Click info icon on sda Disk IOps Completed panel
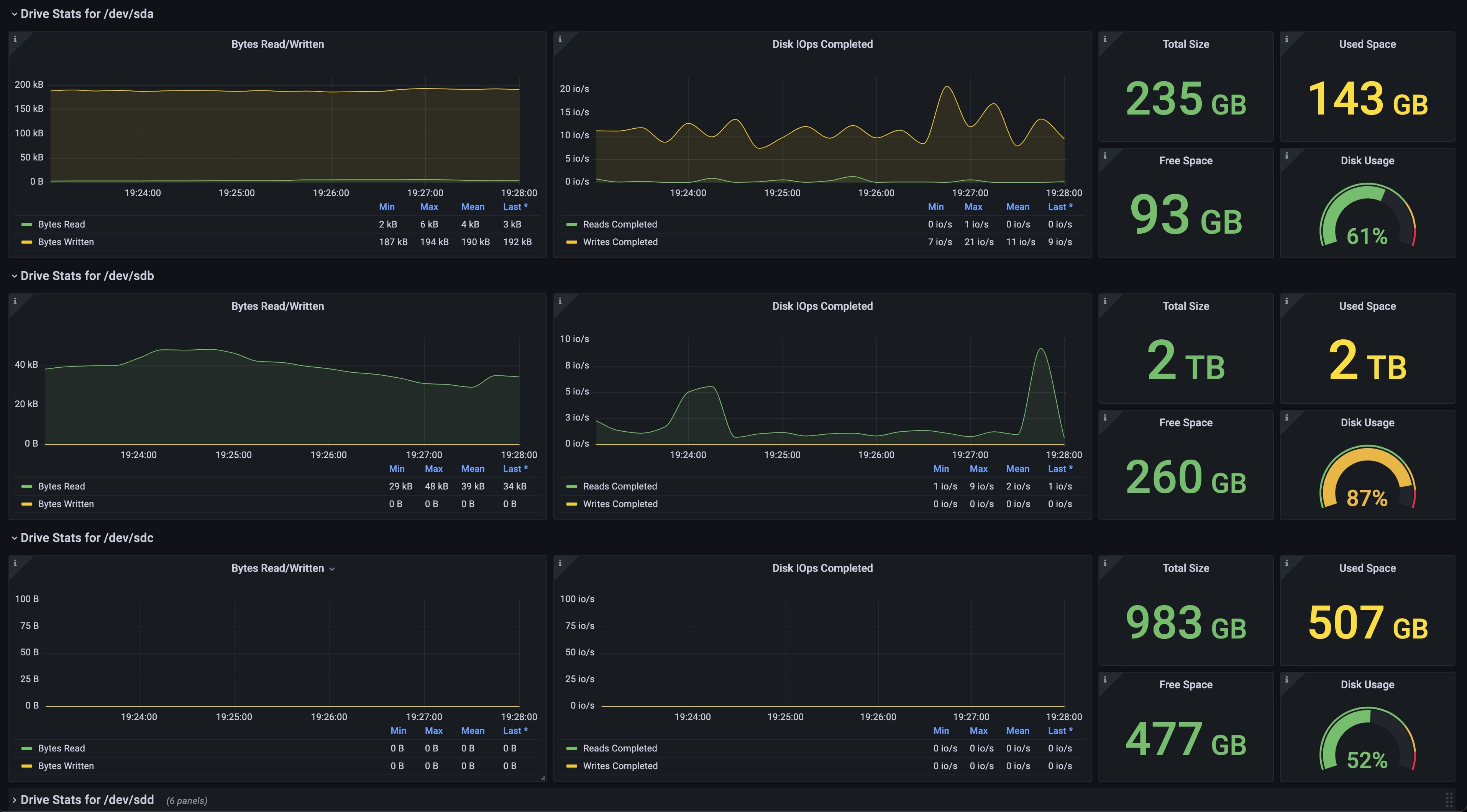Image resolution: width=1467 pixels, height=812 pixels. click(560, 39)
